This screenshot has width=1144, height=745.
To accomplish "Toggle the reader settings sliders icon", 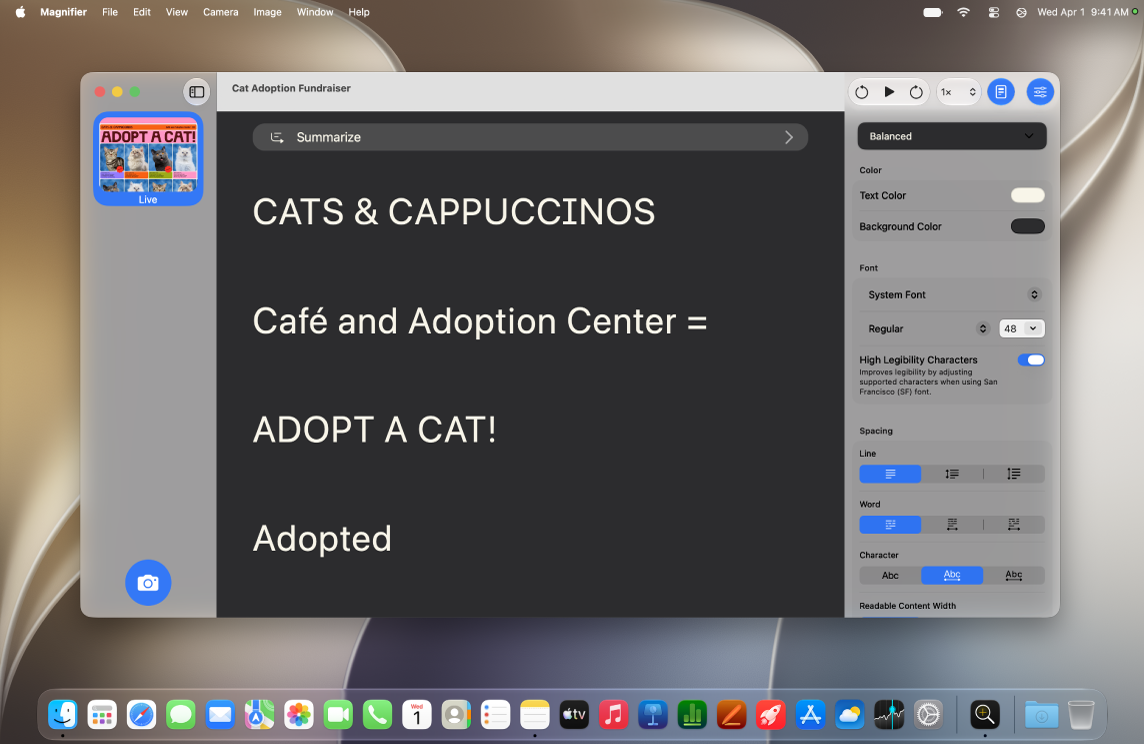I will tap(1040, 92).
